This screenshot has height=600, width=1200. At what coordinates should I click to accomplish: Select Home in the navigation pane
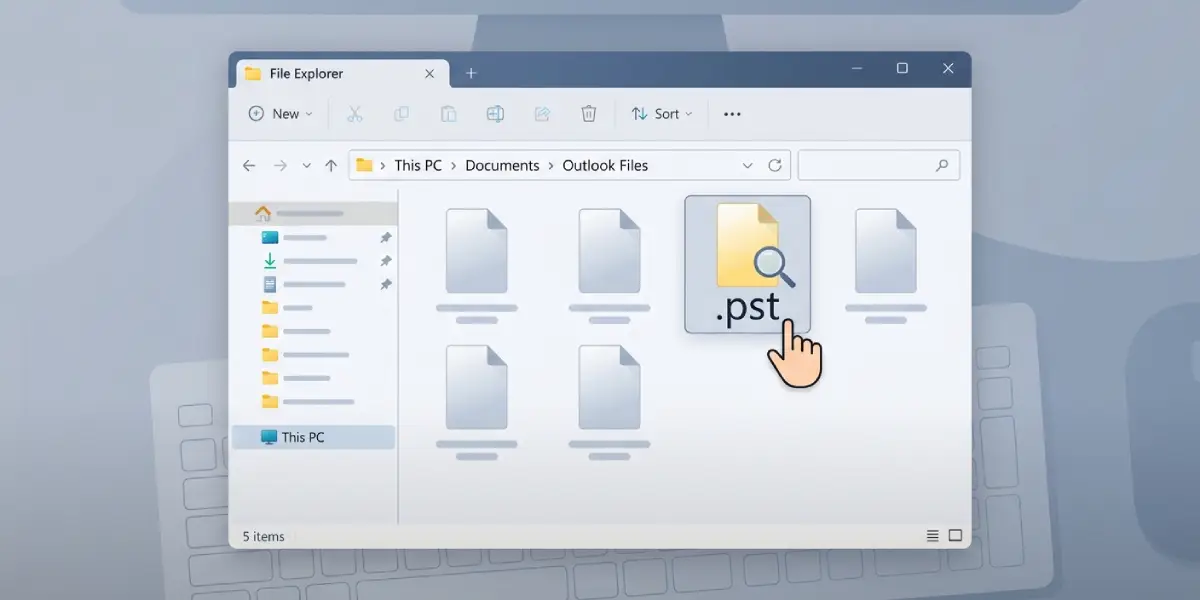314,213
